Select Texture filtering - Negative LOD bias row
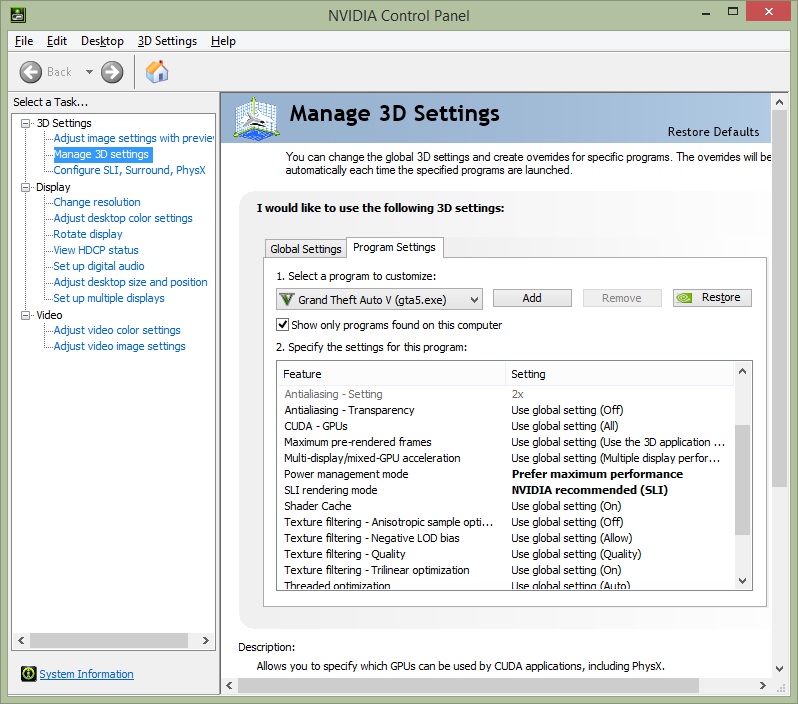This screenshot has width=798, height=704. 506,538
